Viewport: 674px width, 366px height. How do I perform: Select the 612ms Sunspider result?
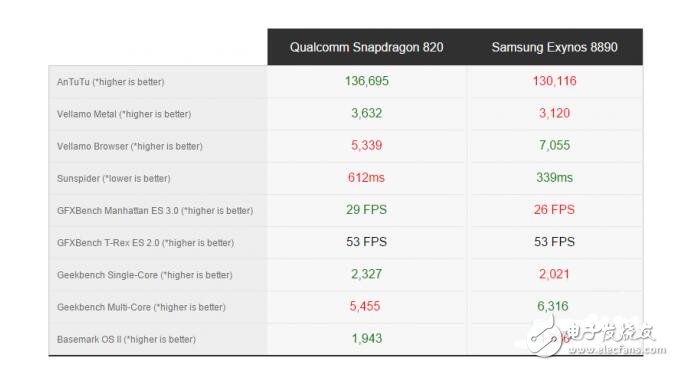(366, 178)
